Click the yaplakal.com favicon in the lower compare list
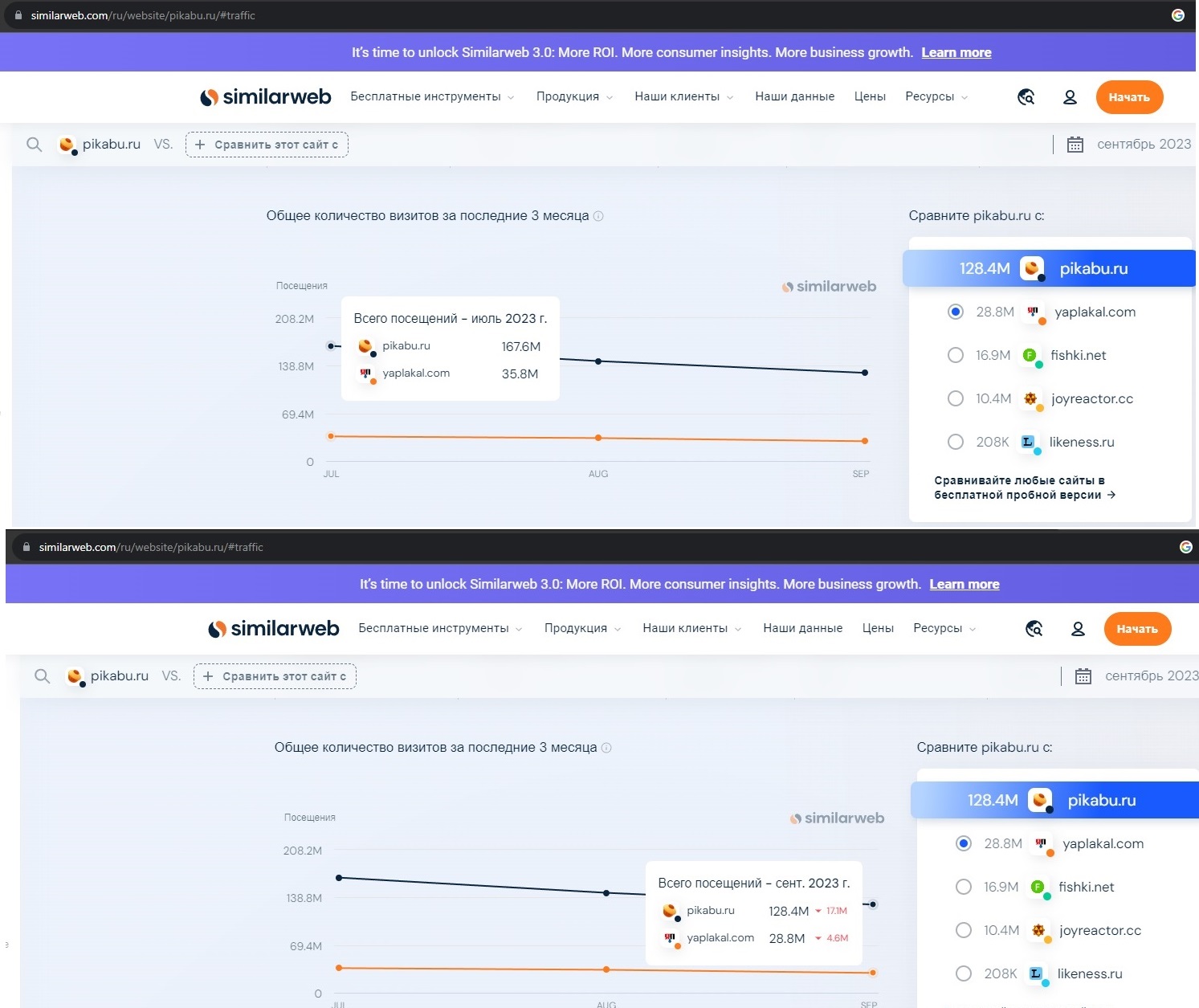 (1042, 844)
